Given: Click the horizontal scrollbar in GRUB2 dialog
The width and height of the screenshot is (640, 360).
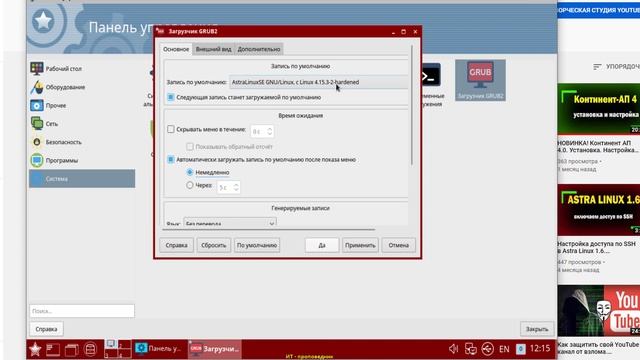Looking at the screenshot, I should tap(268, 229).
